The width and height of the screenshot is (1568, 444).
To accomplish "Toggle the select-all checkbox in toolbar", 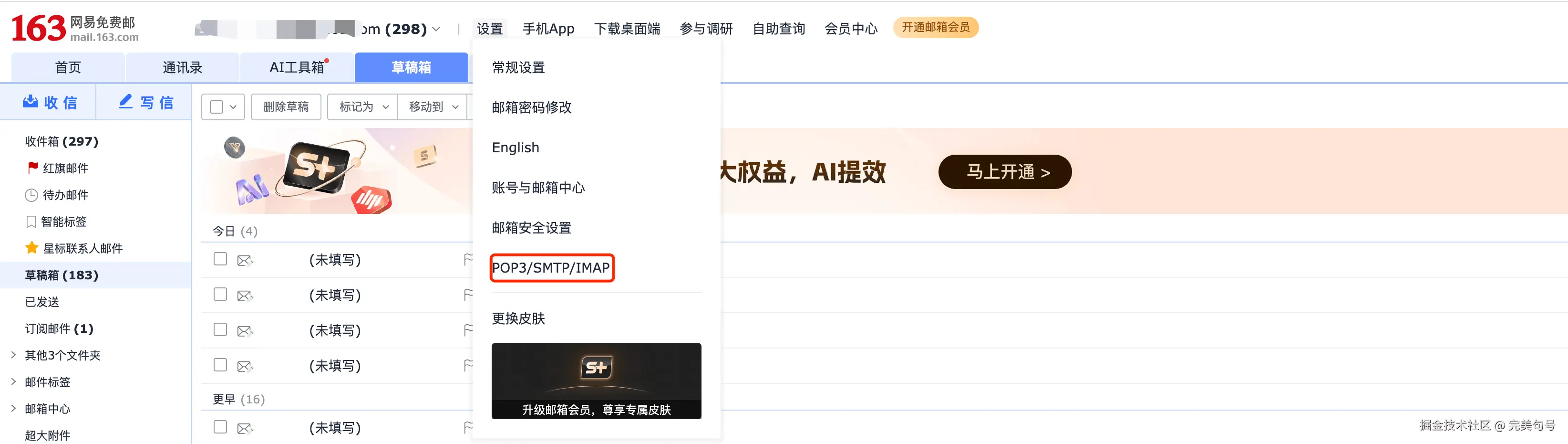I will click(x=216, y=107).
